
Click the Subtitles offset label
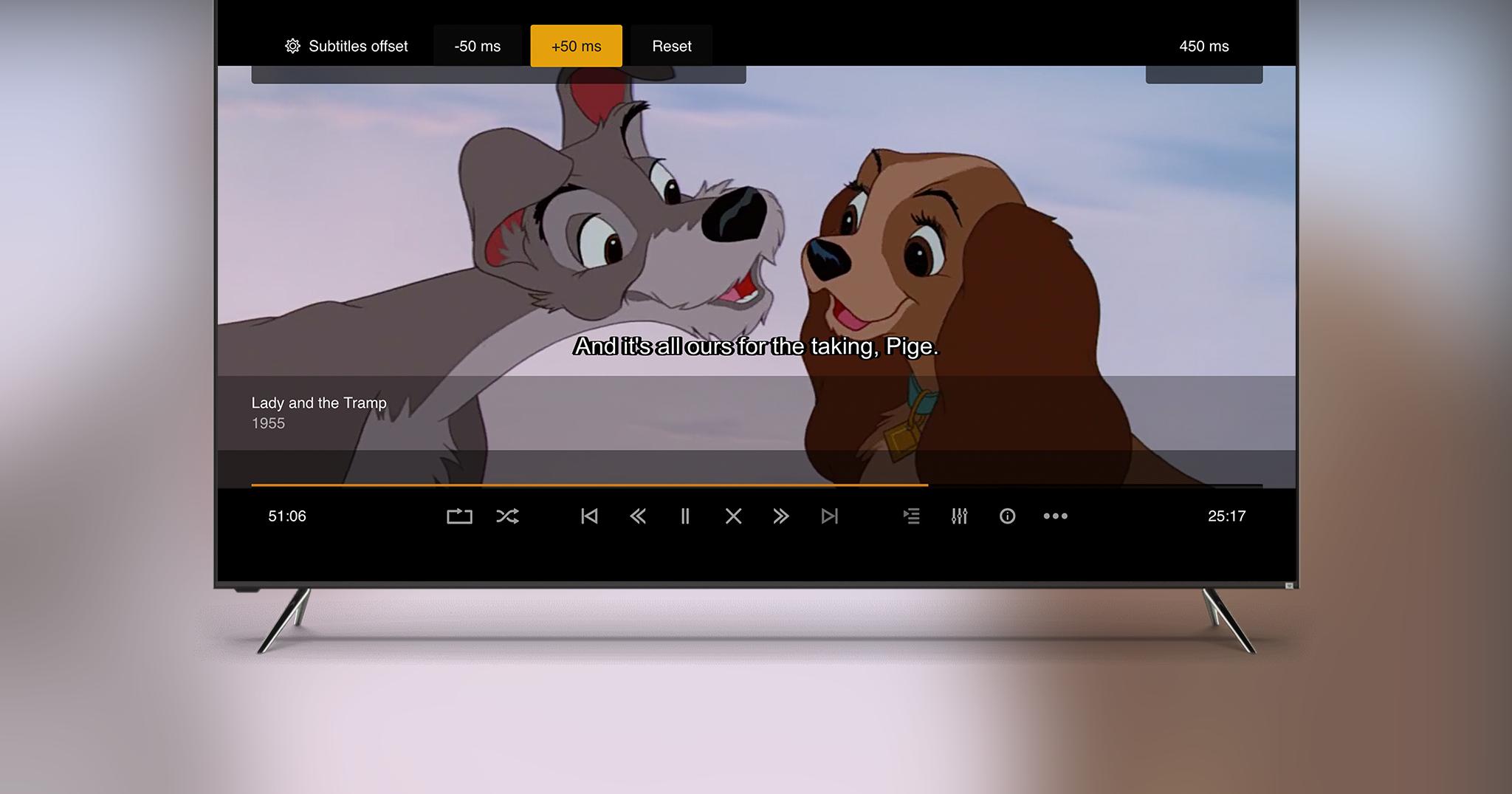click(x=358, y=47)
